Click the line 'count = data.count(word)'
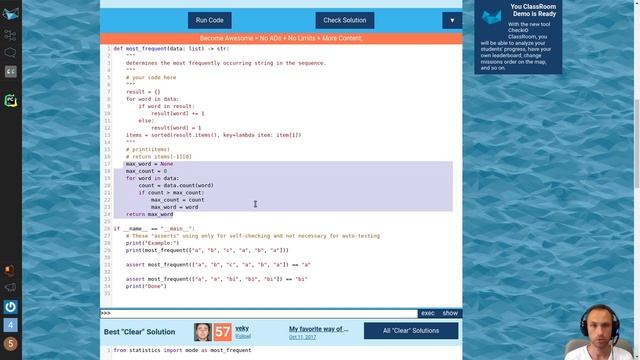This screenshot has width=640, height=360. pyautogui.click(x=176, y=185)
